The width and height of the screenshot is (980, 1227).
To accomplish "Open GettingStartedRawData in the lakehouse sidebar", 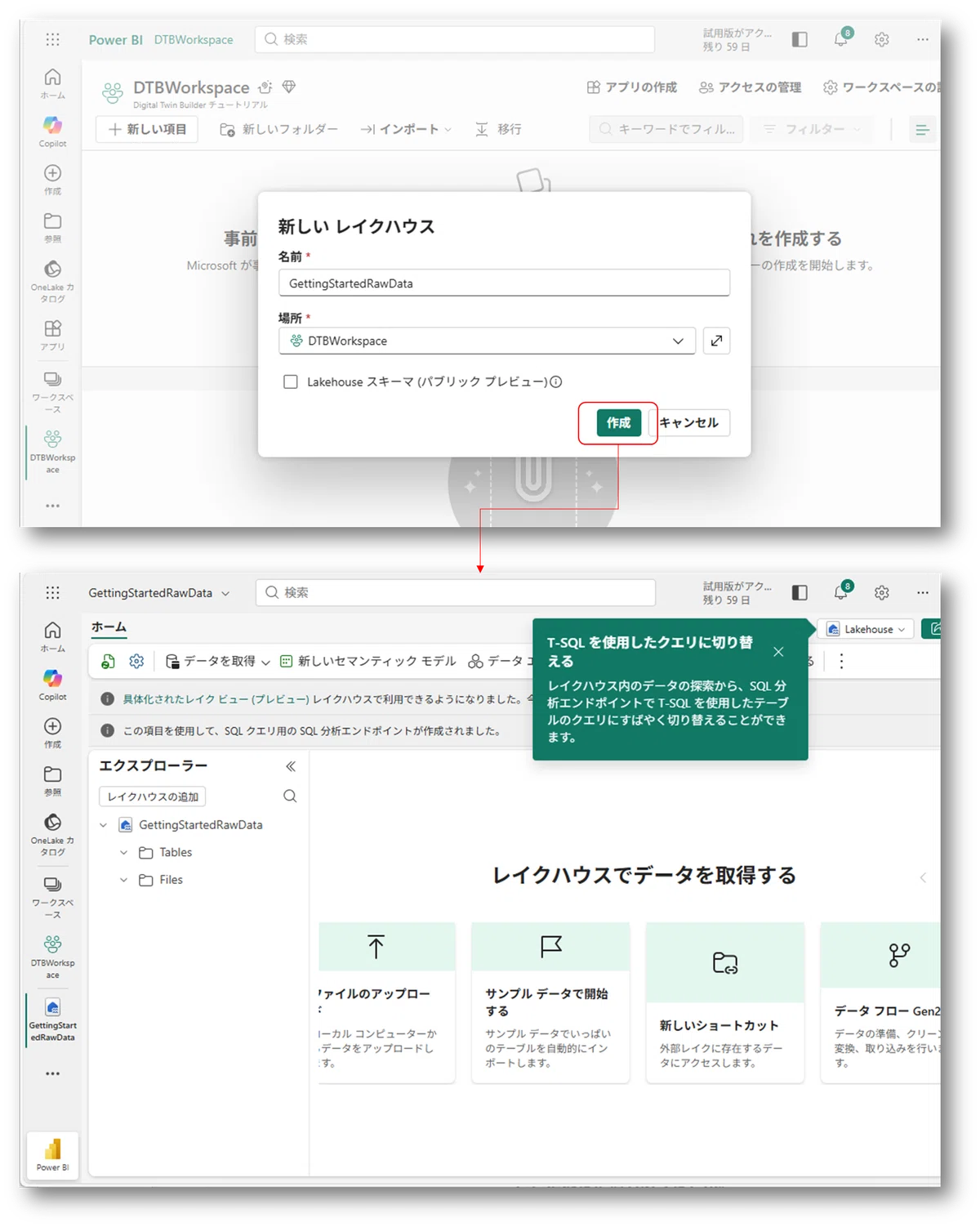I will tap(53, 1019).
